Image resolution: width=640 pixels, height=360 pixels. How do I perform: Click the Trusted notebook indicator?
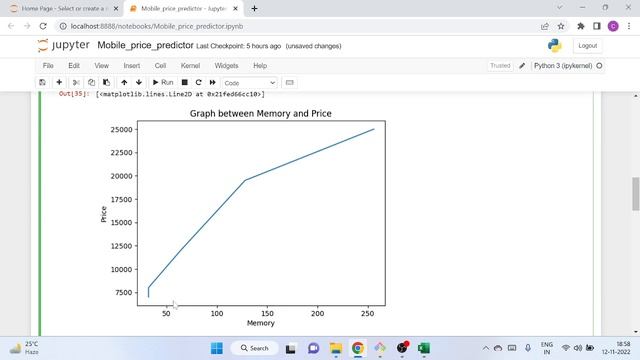(x=500, y=66)
